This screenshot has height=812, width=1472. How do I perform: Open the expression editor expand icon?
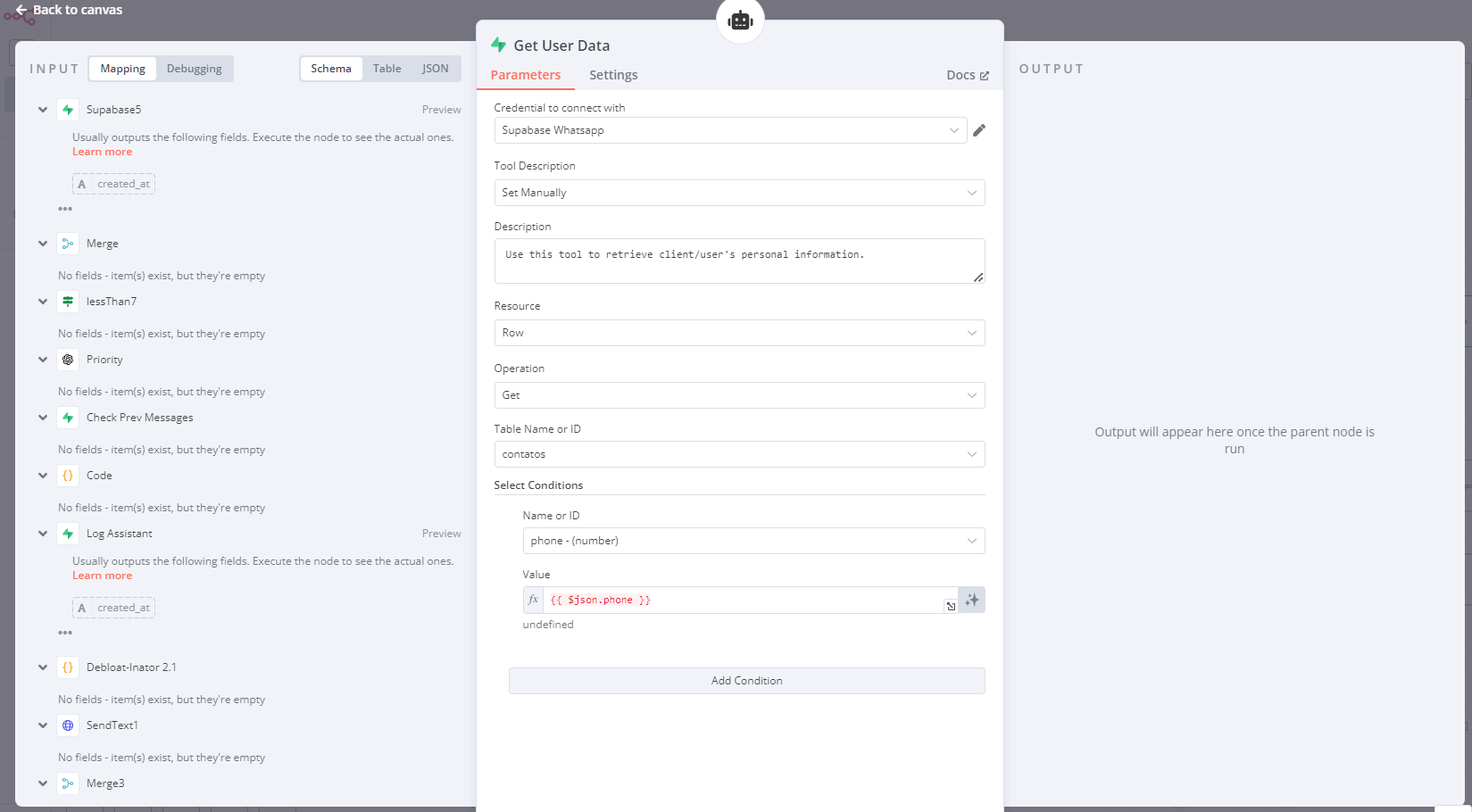click(x=951, y=606)
